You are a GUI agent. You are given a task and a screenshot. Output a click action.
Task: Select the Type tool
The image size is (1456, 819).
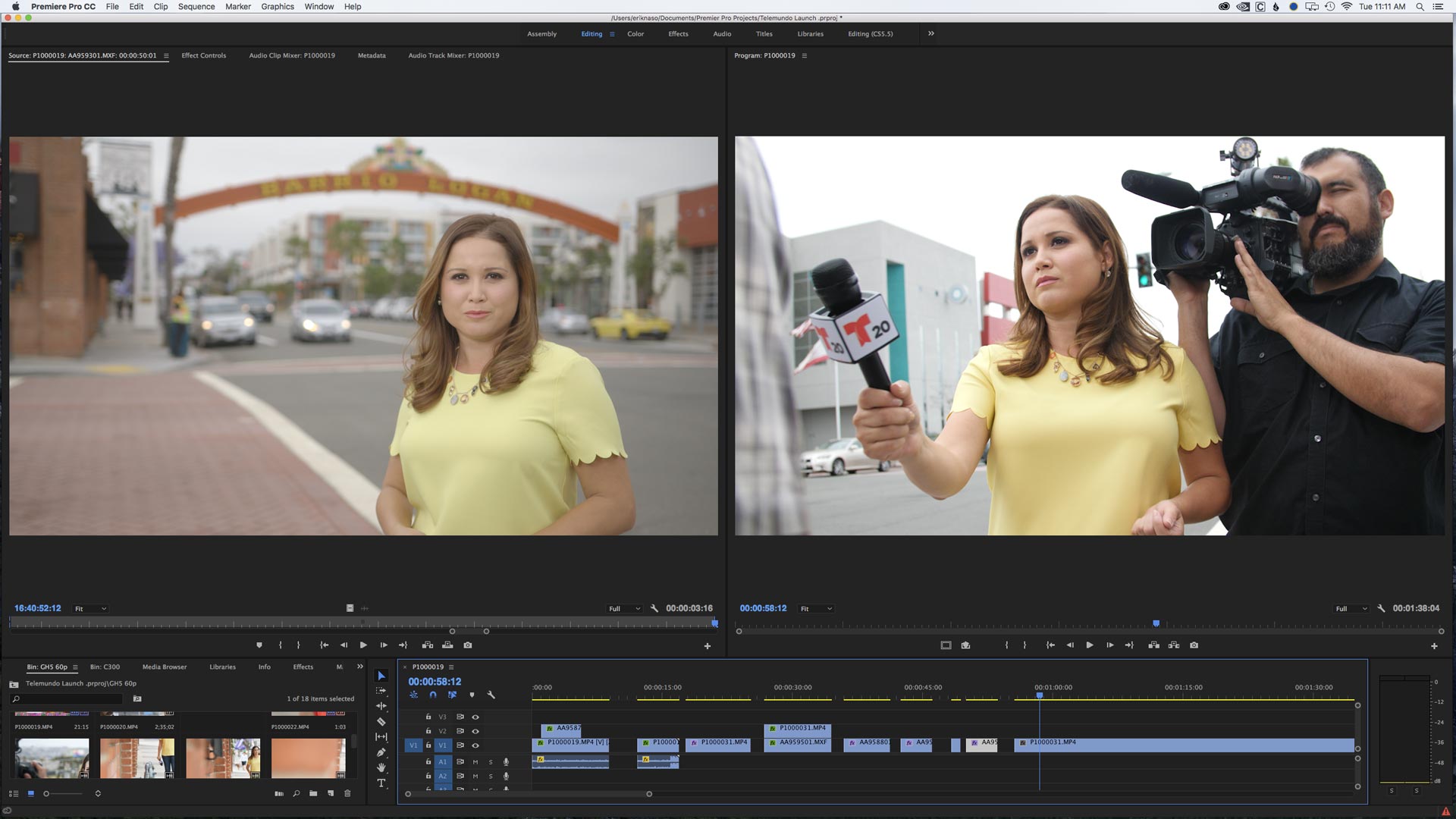tap(381, 783)
